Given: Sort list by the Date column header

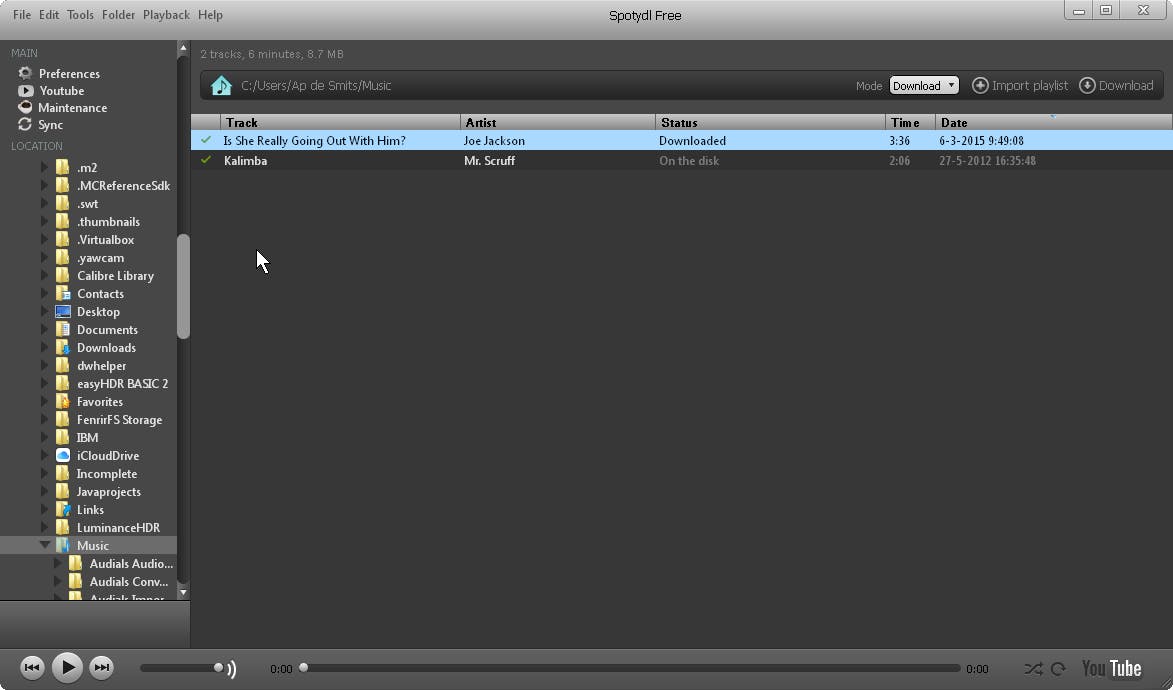Looking at the screenshot, I should tap(1054, 122).
